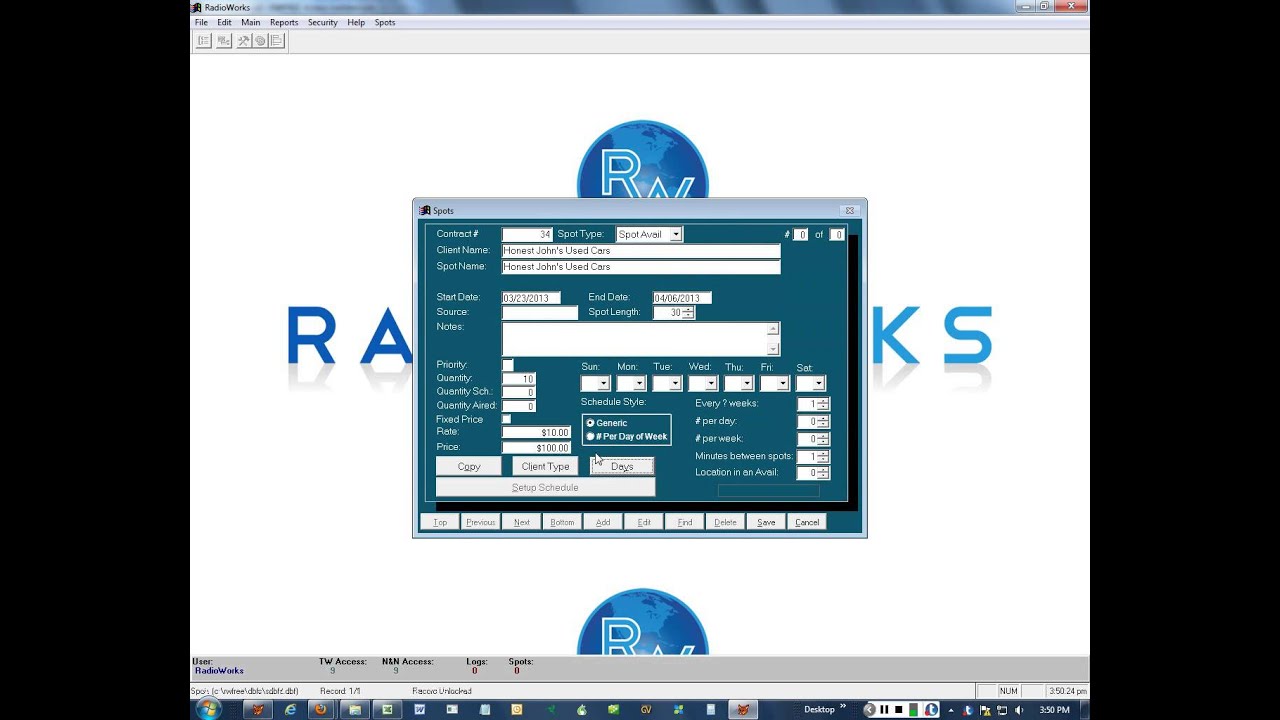Viewport: 1280px width, 720px height.
Task: Click the Save button
Action: pos(766,522)
